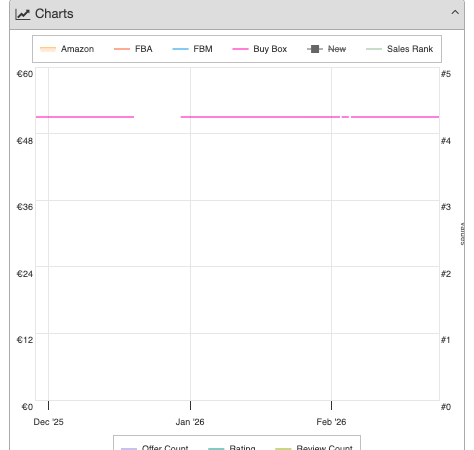474x450 pixels.
Task: Click the #5 rank axis label
Action: tap(446, 74)
